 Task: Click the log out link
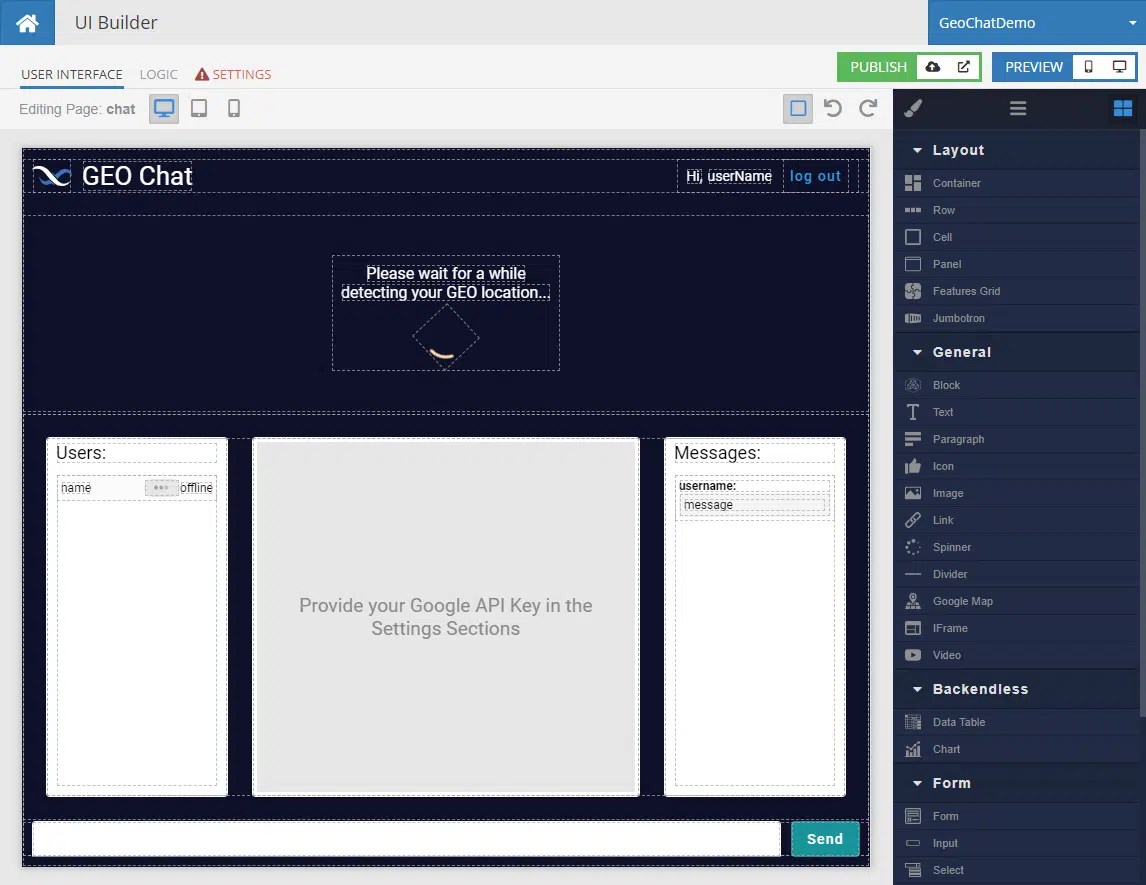tap(815, 176)
